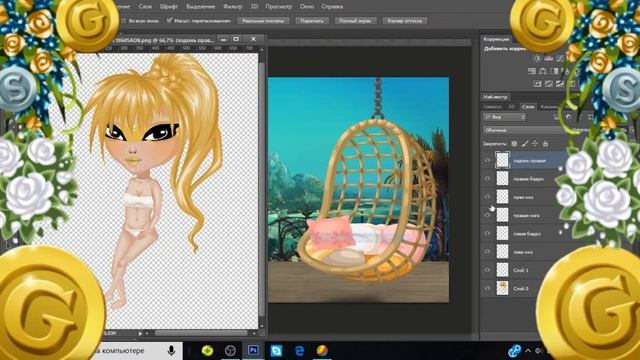This screenshot has height=360, width=640.
Task: Lock image pixels (brush) icon
Action: click(525, 144)
